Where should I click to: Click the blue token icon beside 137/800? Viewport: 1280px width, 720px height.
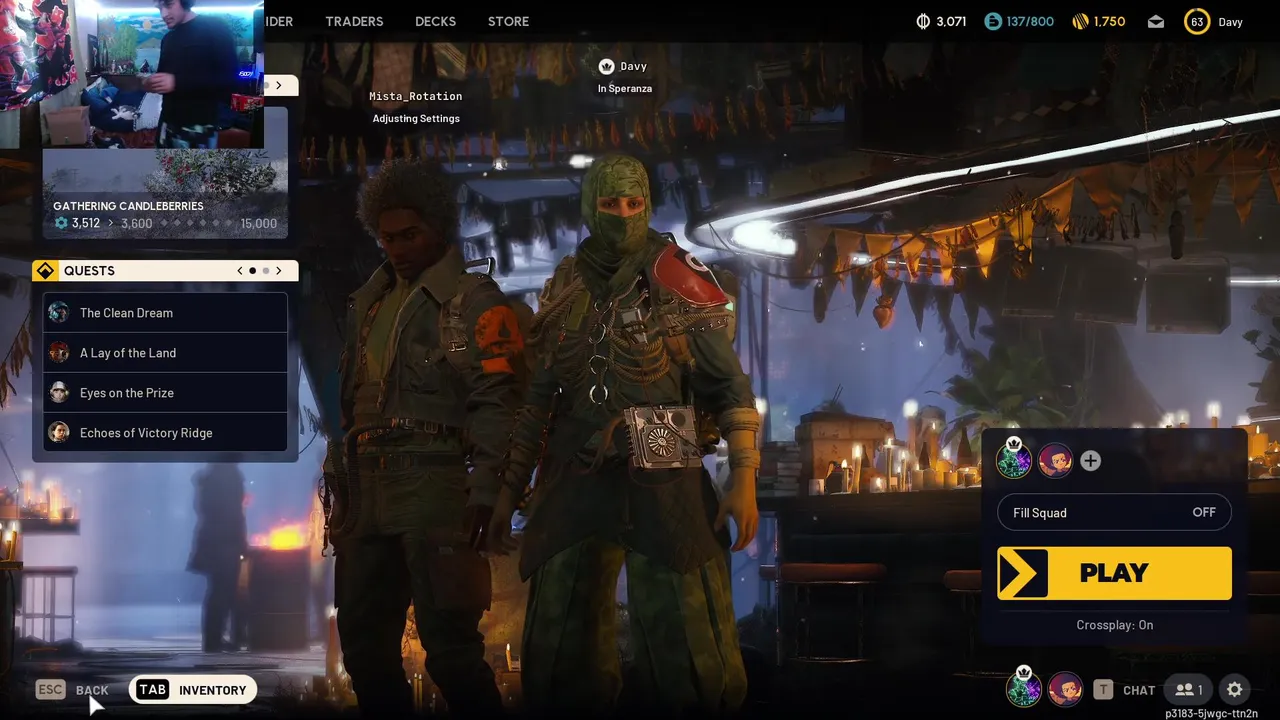pos(993,21)
